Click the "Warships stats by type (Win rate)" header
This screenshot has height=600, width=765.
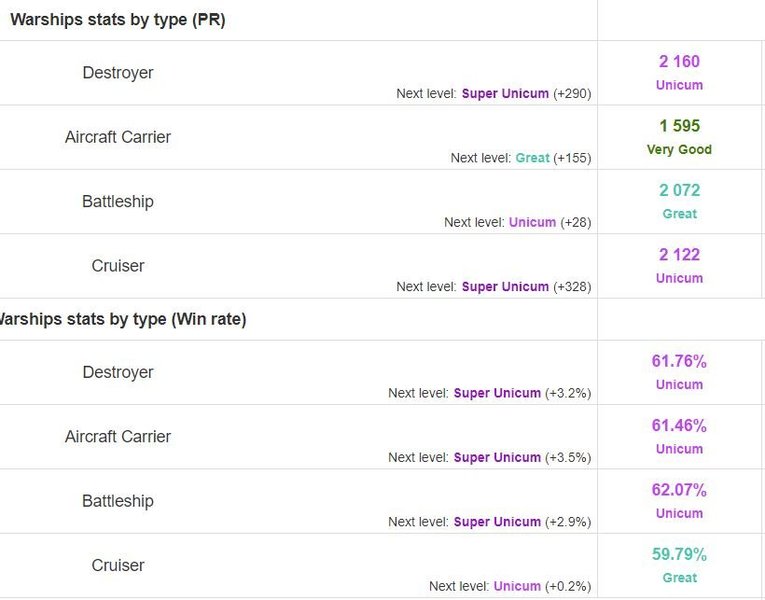coord(125,320)
